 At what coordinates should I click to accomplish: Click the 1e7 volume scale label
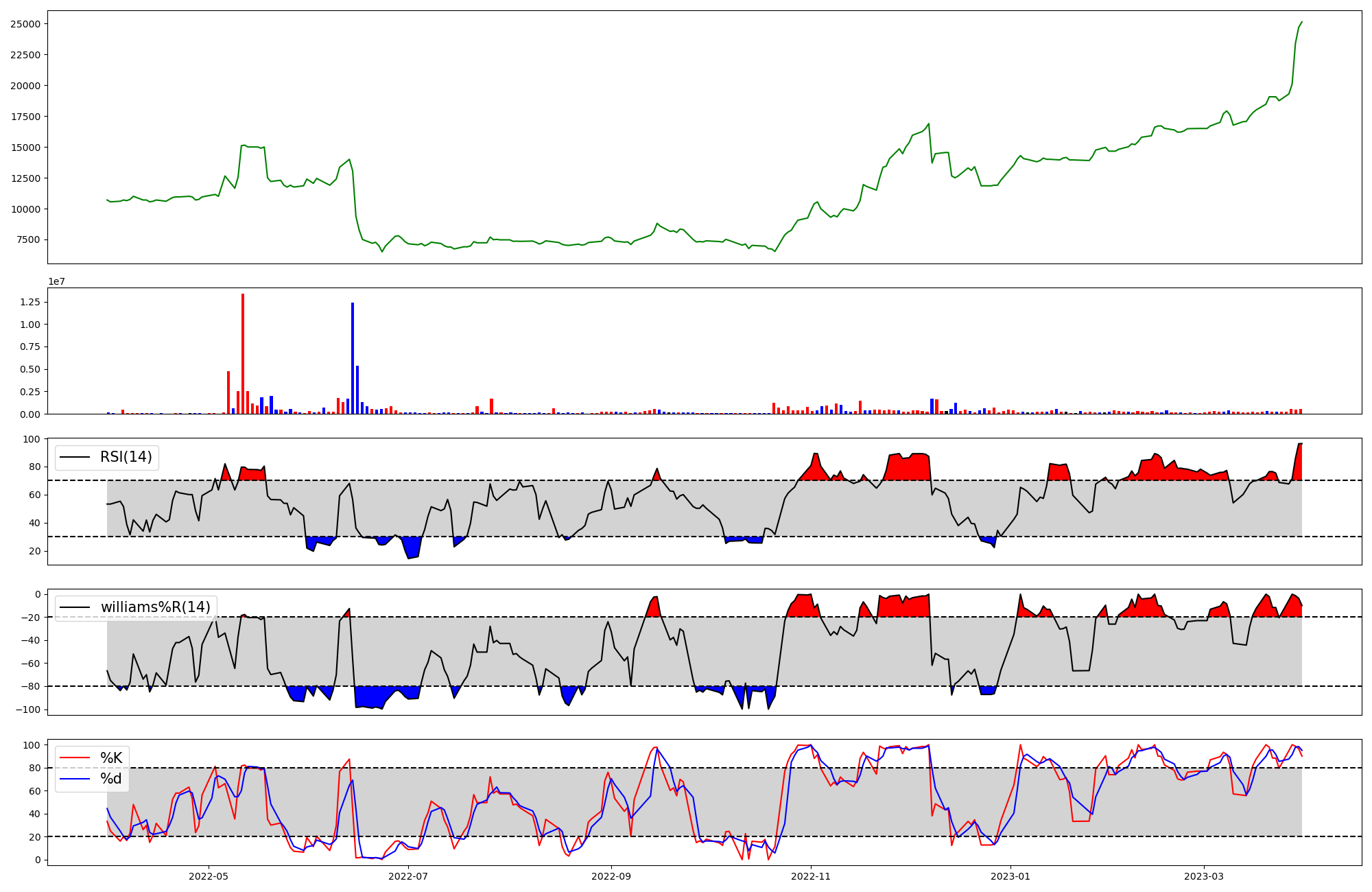(56, 281)
